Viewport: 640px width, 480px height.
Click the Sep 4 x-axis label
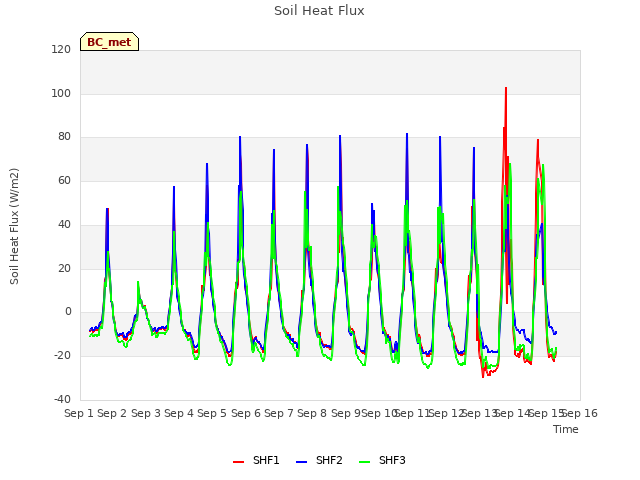[179, 413]
